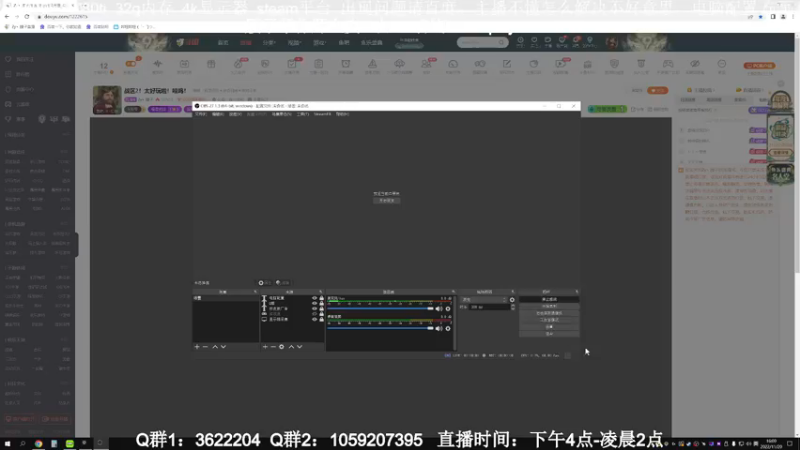
Task: Open OBS settings from the fifth Controls button
Action: click(549, 327)
